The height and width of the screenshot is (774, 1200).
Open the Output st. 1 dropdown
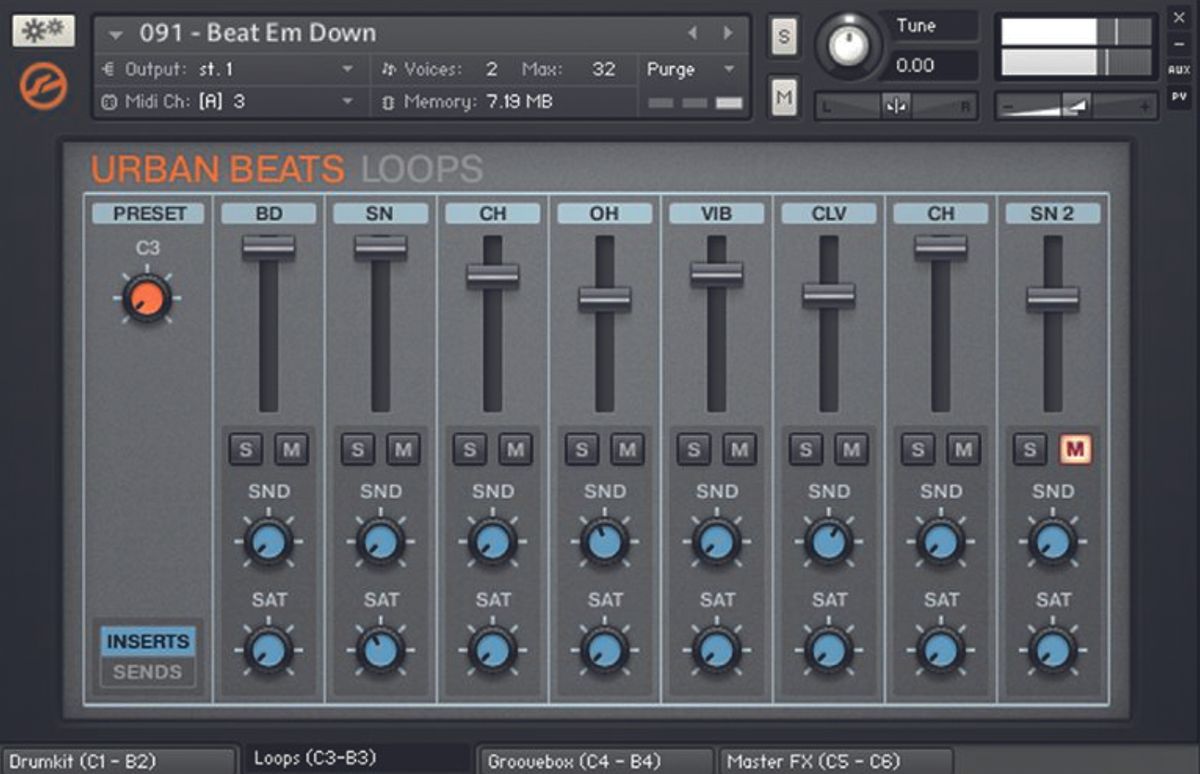[x=345, y=69]
